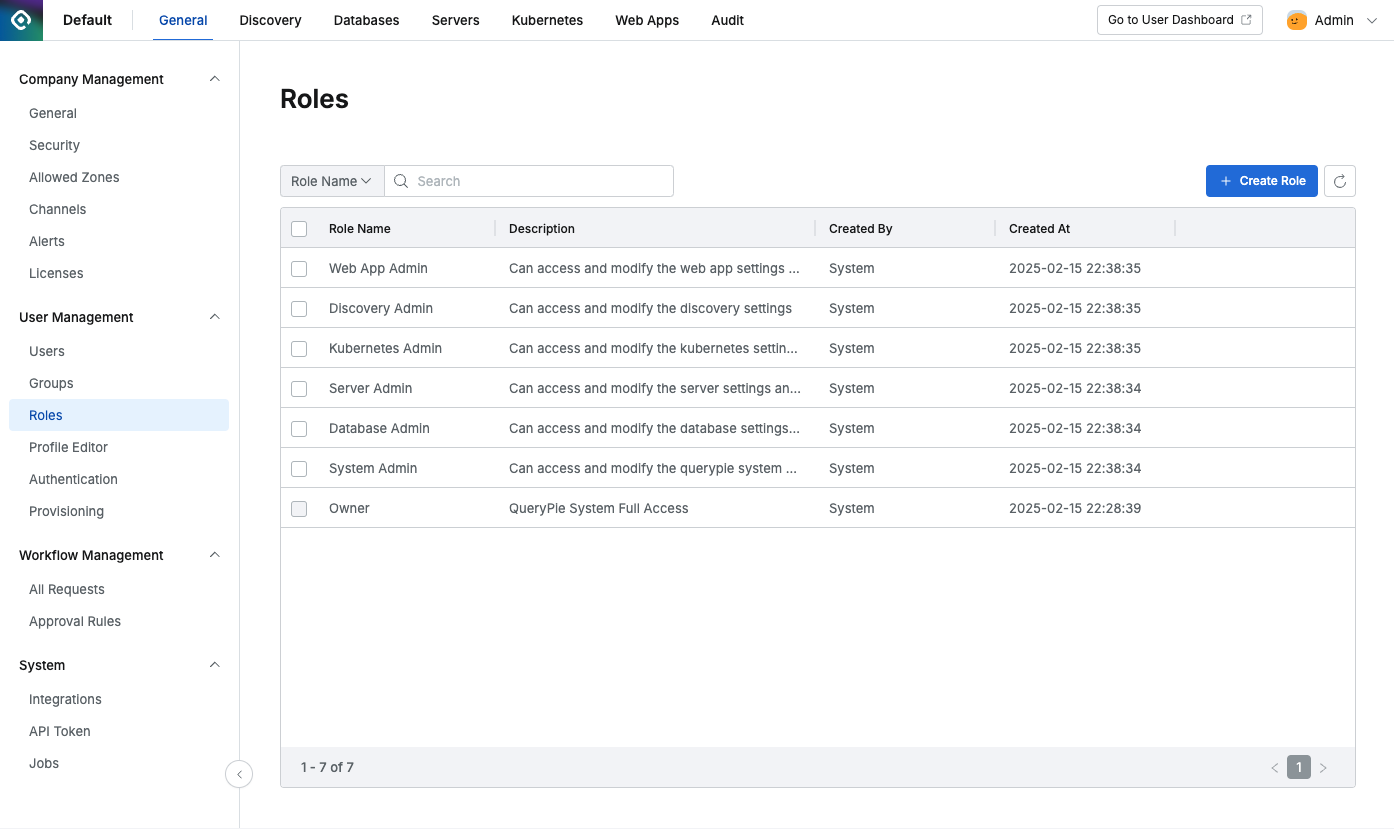The image size is (1394, 829).
Task: Check the select-all checkbox in table header
Action: point(299,229)
